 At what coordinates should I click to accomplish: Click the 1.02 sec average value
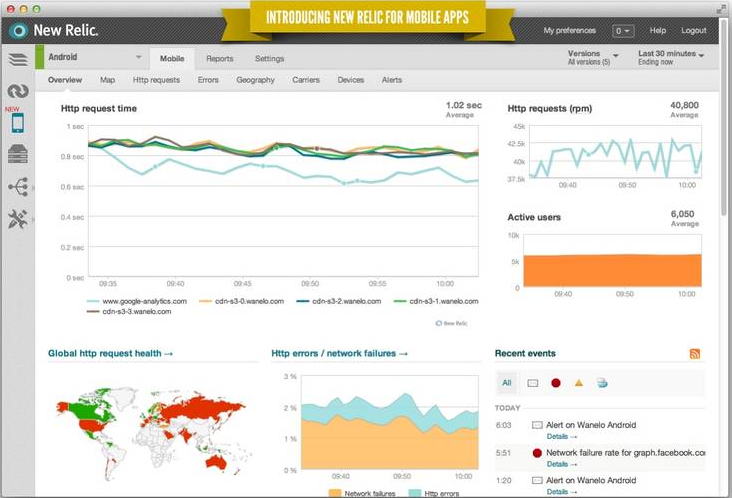[464, 105]
